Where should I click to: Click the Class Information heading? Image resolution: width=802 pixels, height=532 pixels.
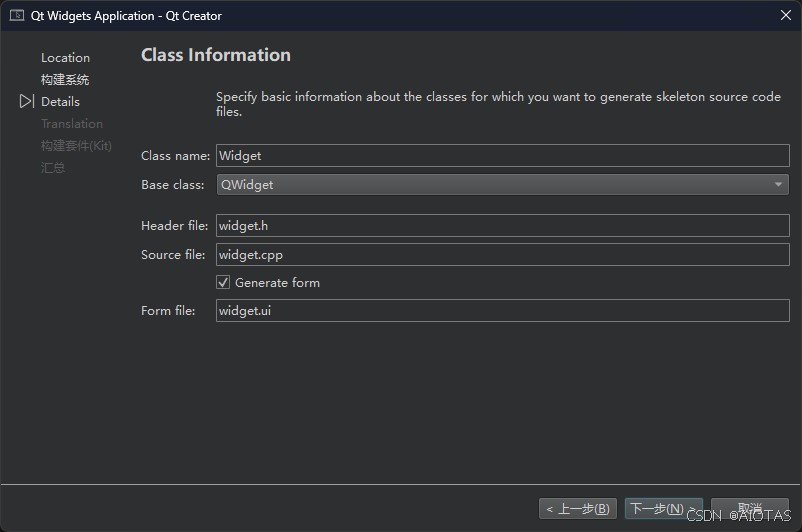[x=216, y=55]
